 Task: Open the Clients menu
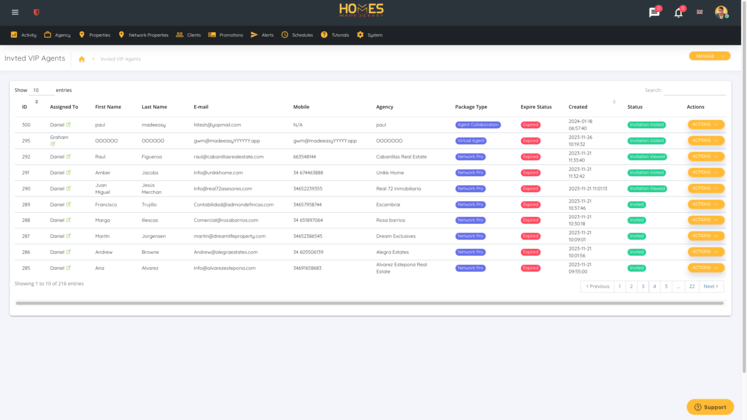tap(188, 35)
